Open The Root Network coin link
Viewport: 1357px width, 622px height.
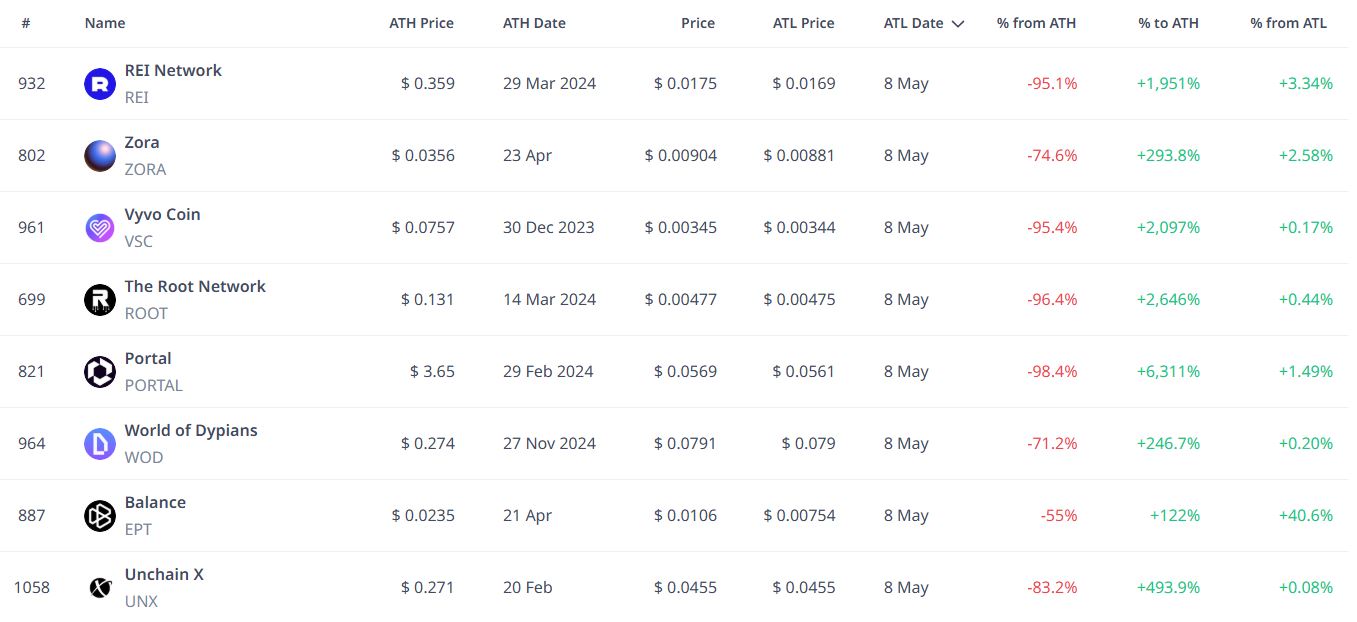[x=195, y=287]
